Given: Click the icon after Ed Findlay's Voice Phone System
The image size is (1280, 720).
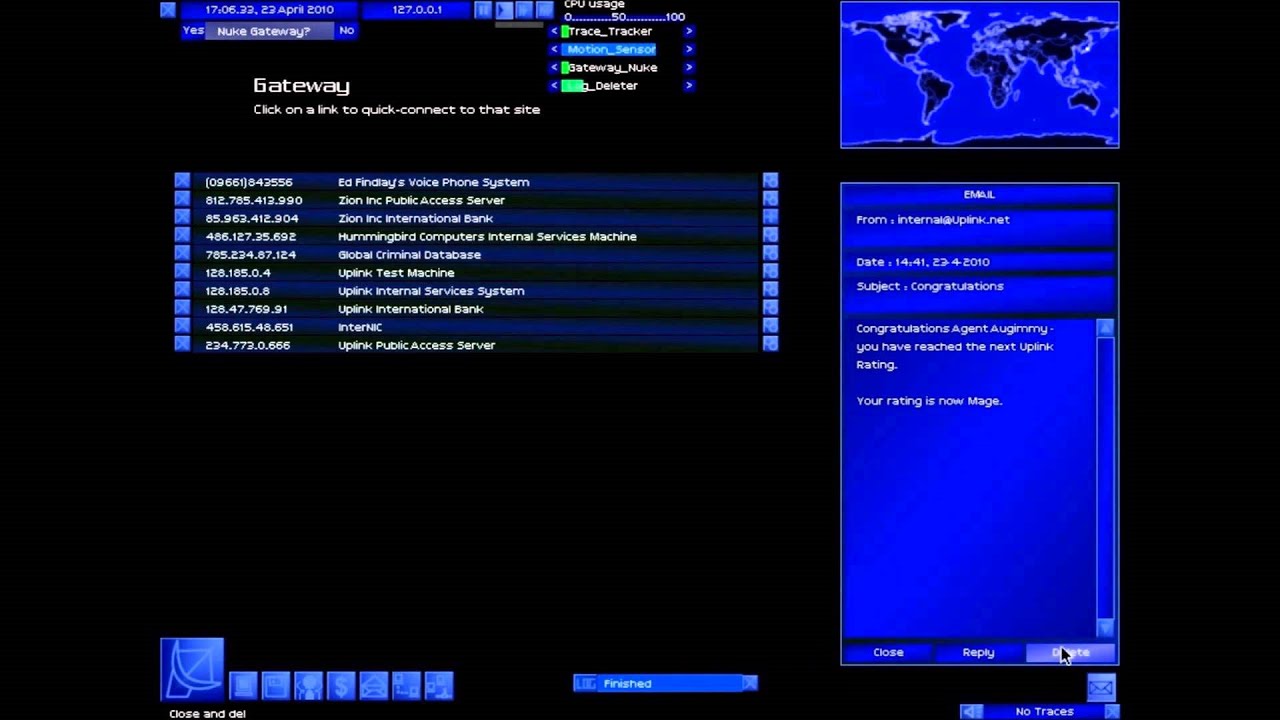Looking at the screenshot, I should tap(770, 181).
